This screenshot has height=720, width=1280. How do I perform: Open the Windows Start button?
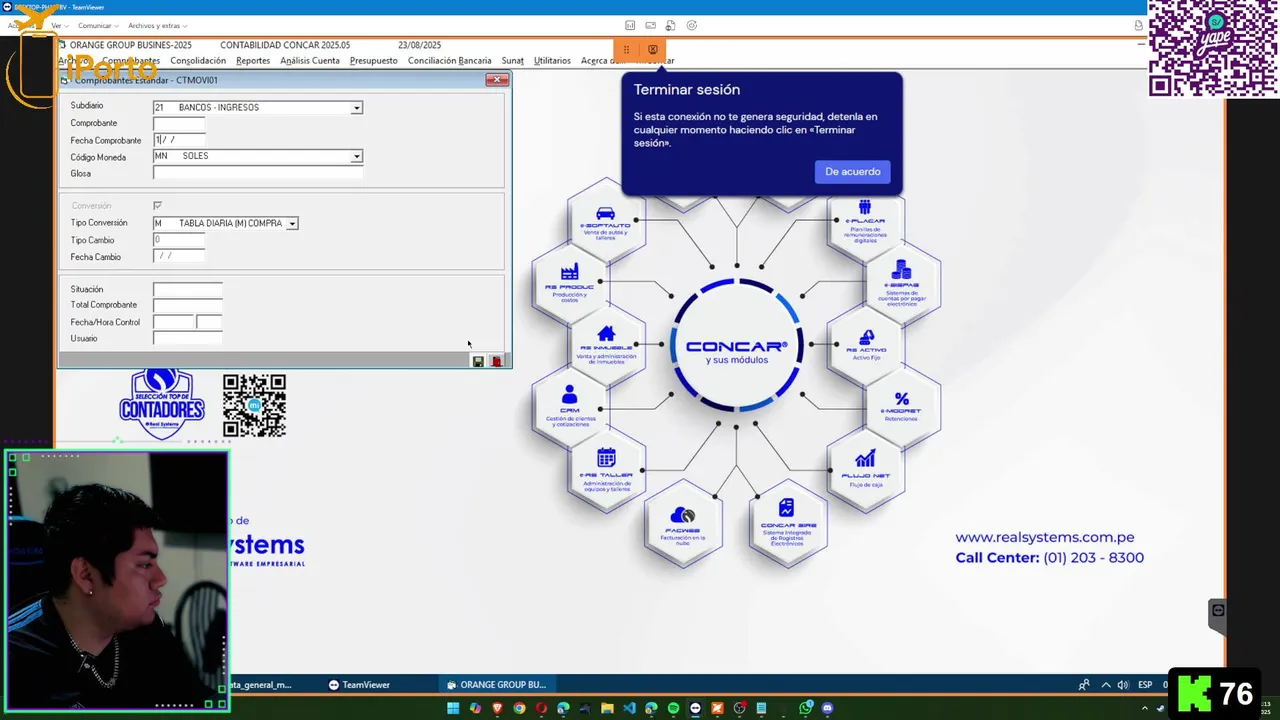click(x=453, y=708)
